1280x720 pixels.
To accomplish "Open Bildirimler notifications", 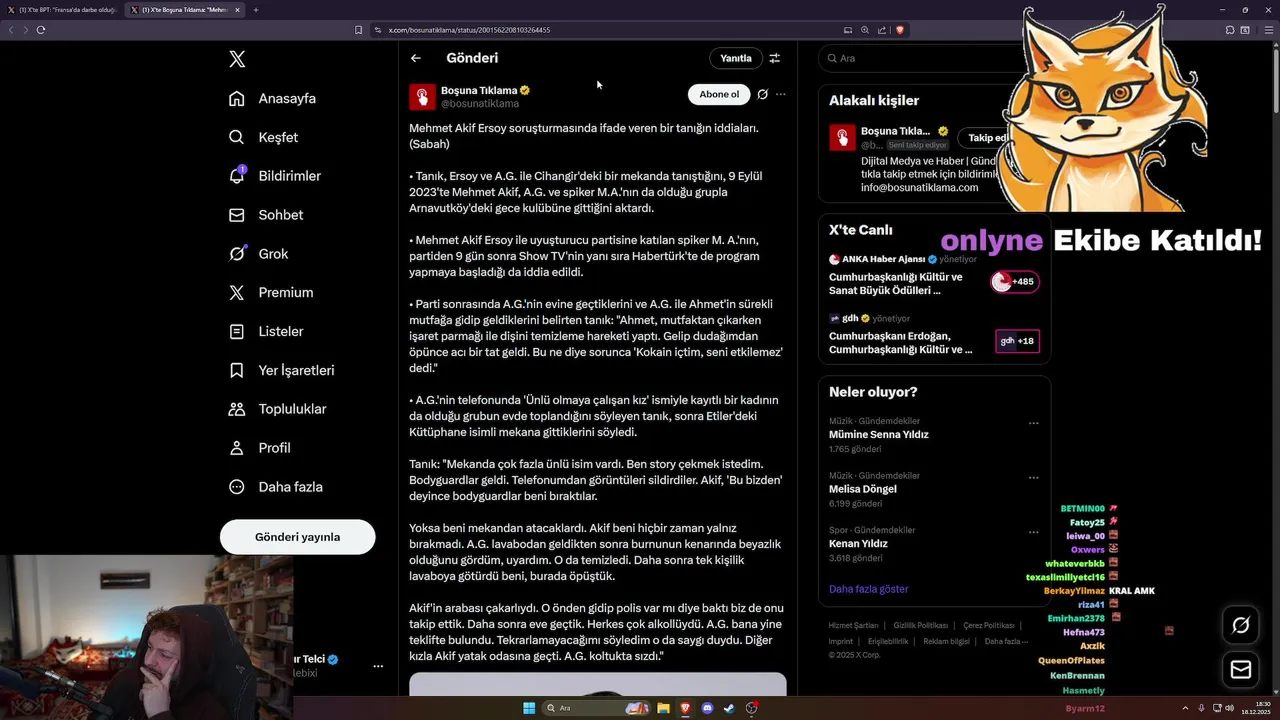I will [x=274, y=176].
